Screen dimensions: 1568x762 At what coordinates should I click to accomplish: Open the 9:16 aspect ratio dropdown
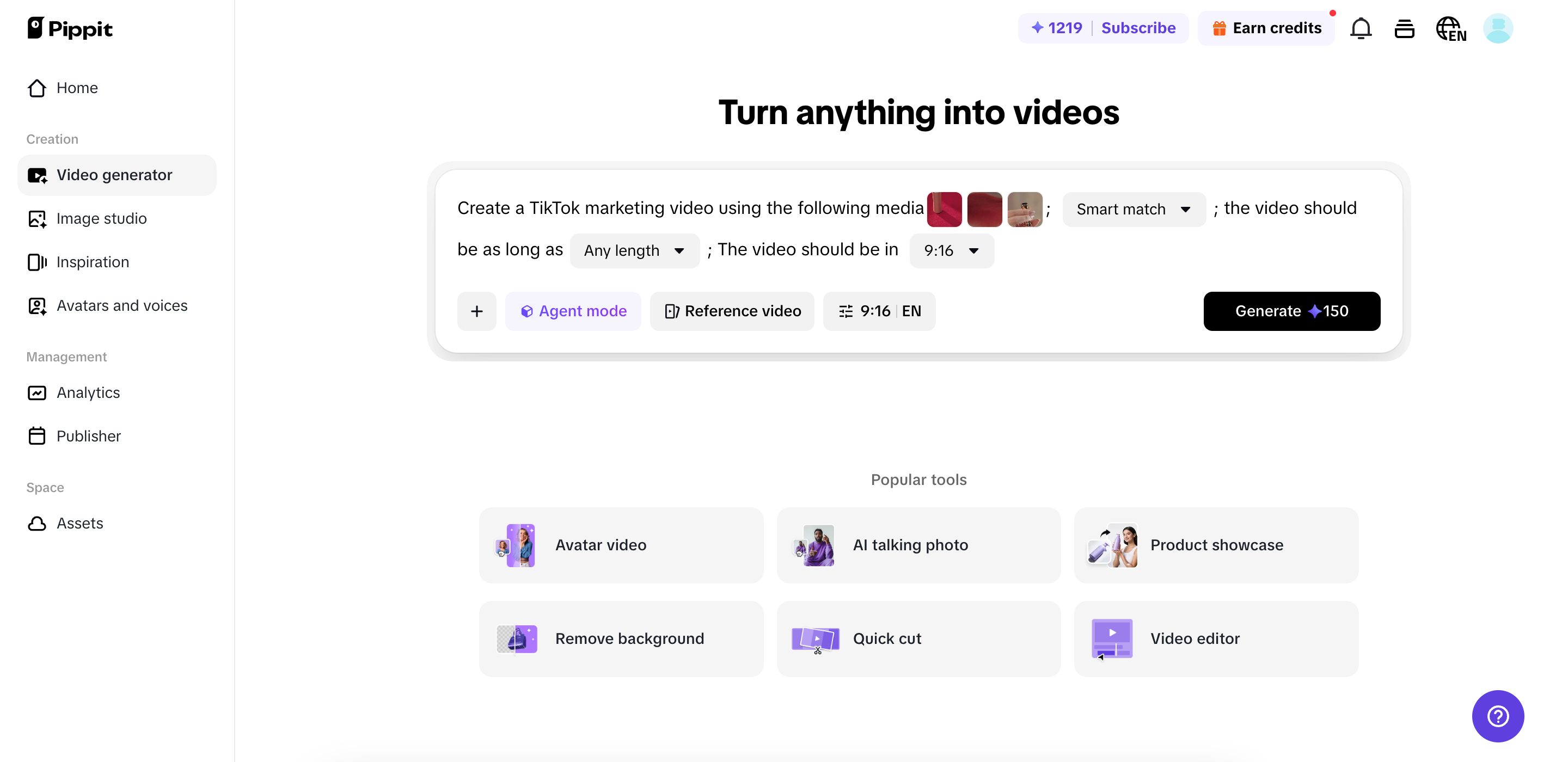[951, 250]
